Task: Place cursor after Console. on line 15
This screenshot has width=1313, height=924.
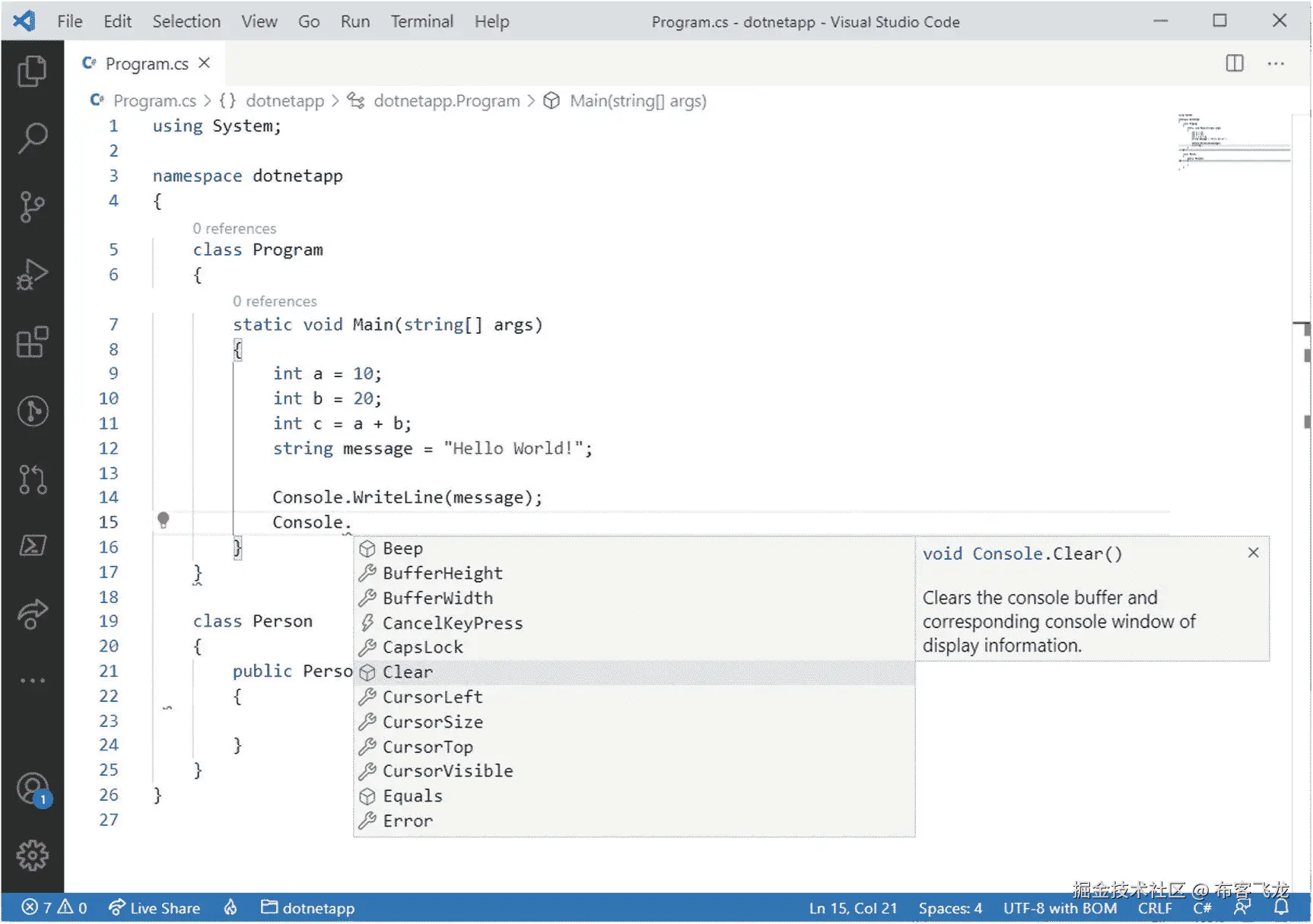Action: [352, 522]
